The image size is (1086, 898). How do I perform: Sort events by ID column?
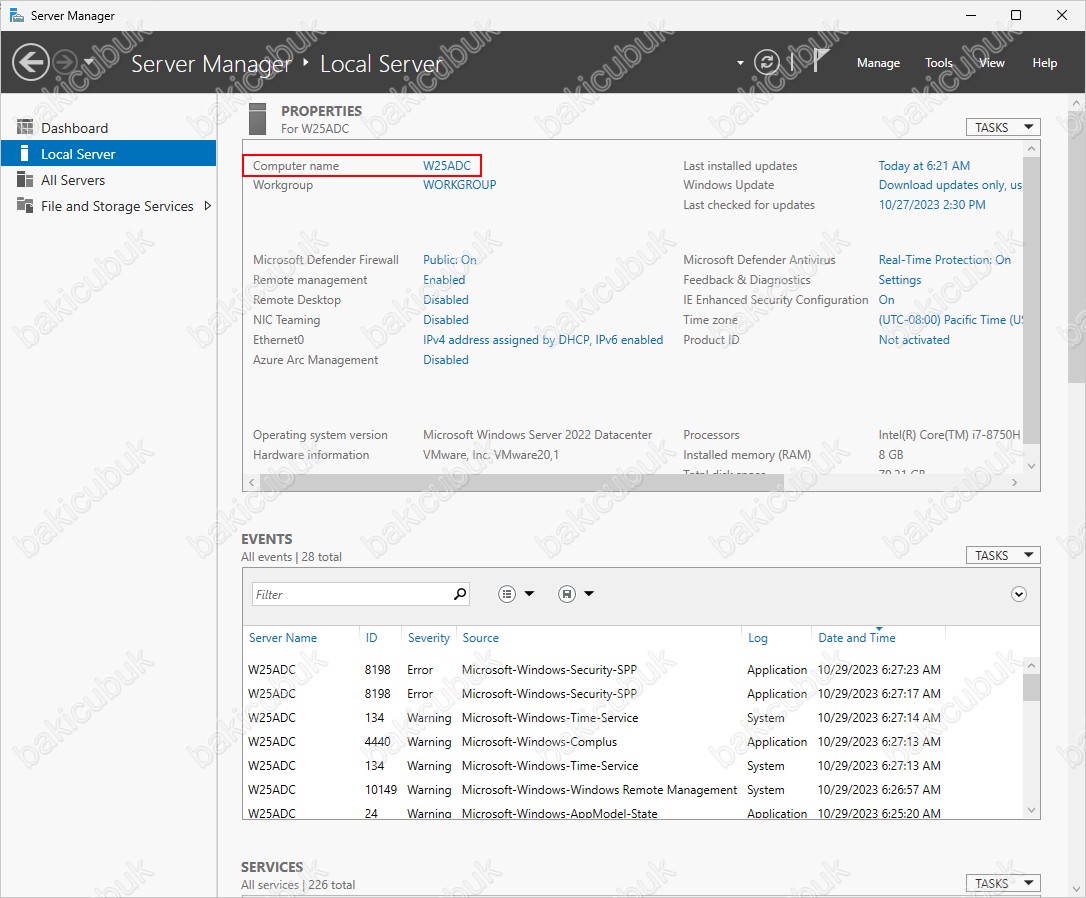(x=371, y=638)
